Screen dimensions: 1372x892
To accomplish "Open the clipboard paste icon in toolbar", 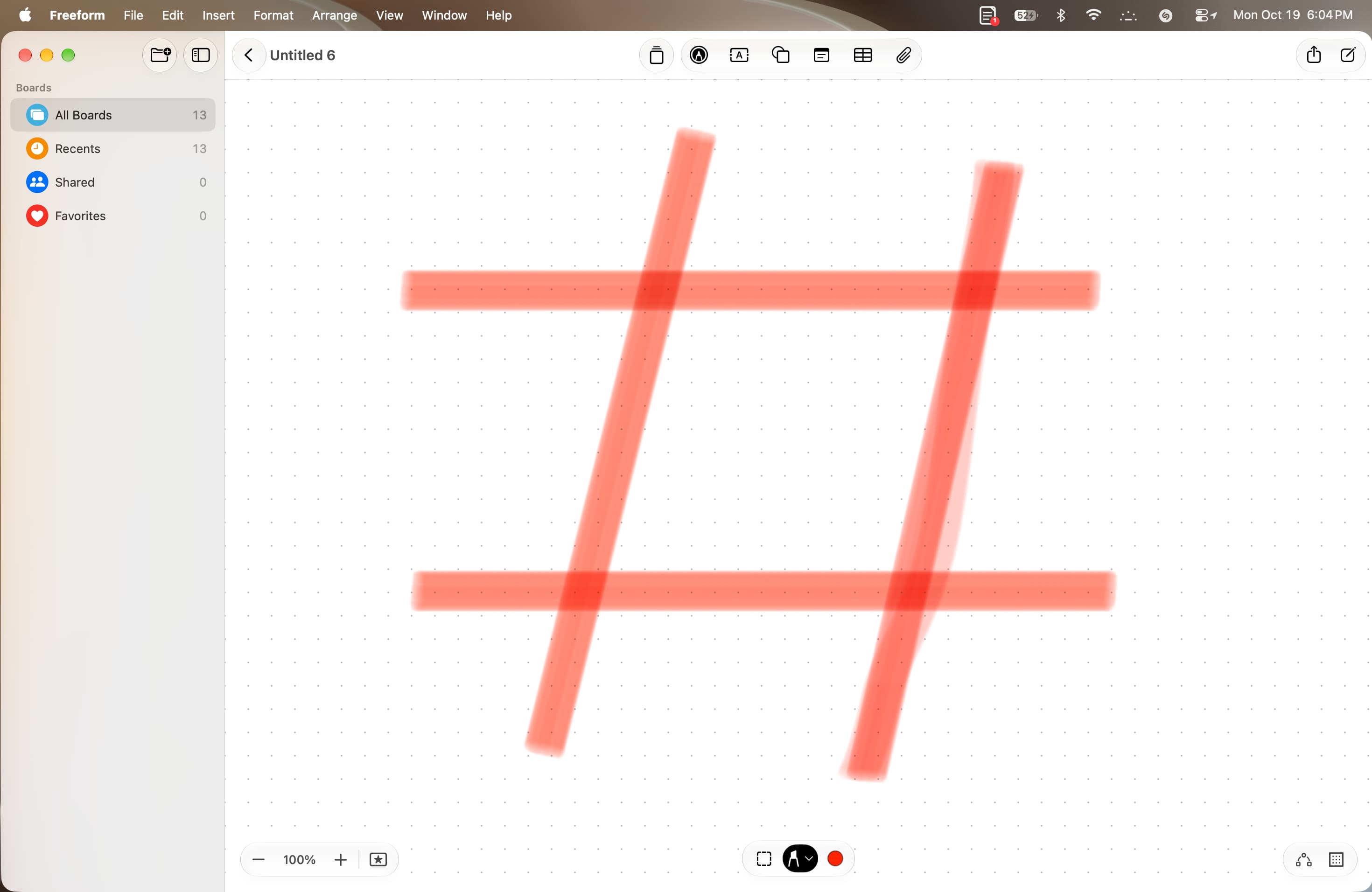I will (x=656, y=56).
